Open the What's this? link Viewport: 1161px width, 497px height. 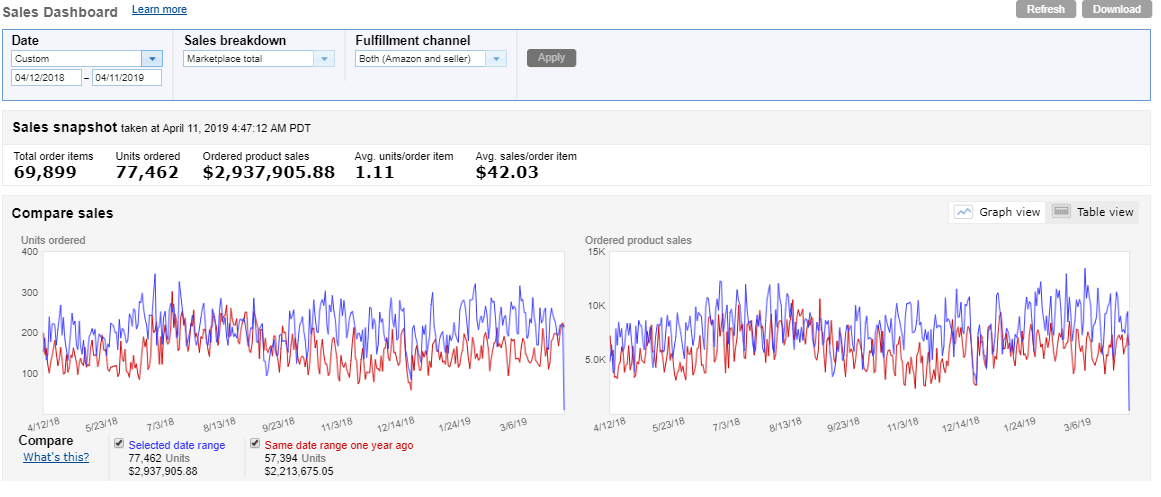coord(56,457)
